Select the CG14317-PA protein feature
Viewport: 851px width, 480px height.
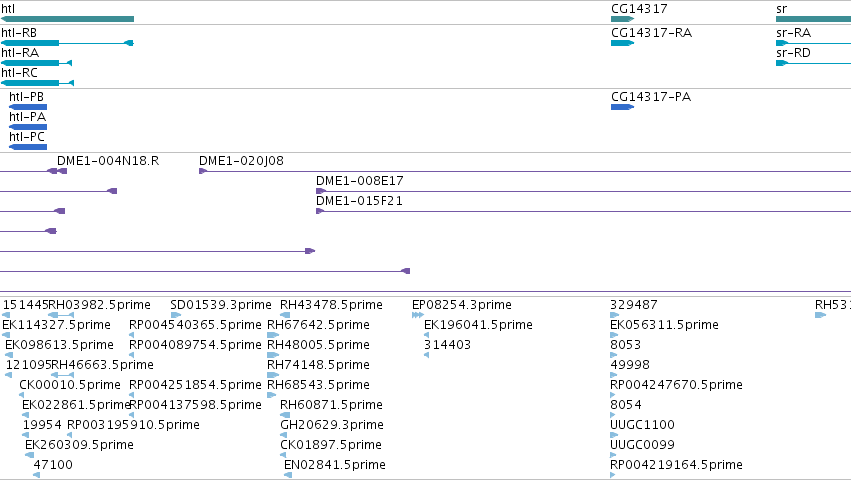[623, 107]
